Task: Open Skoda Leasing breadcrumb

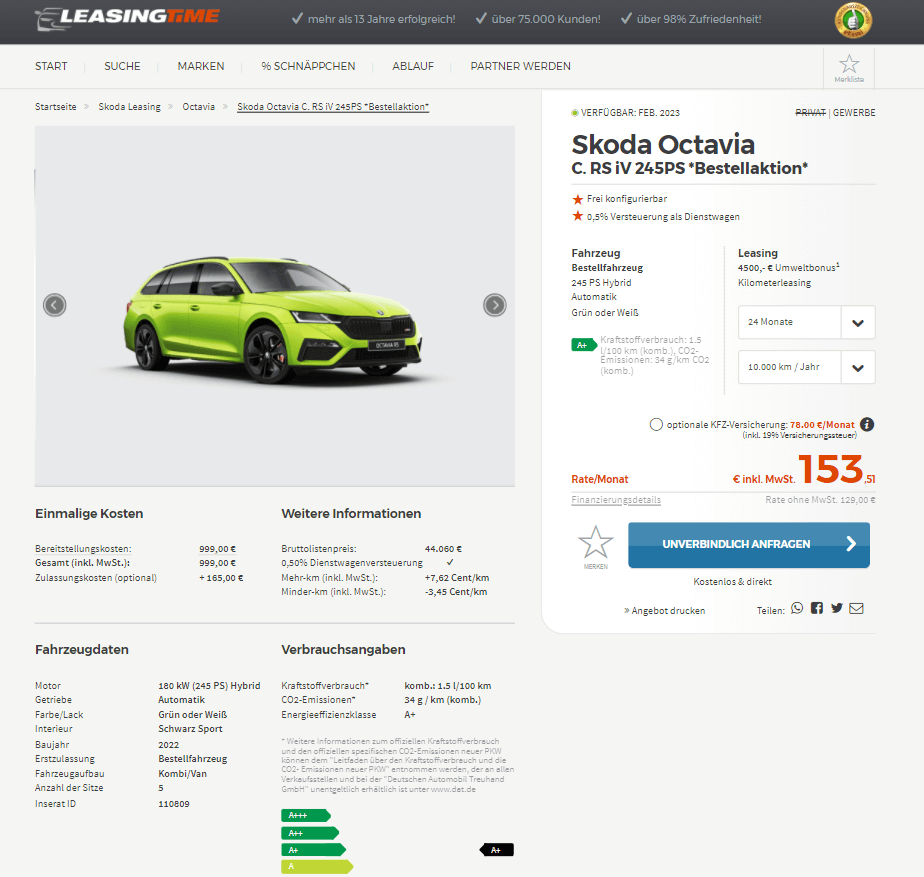Action: [130, 107]
